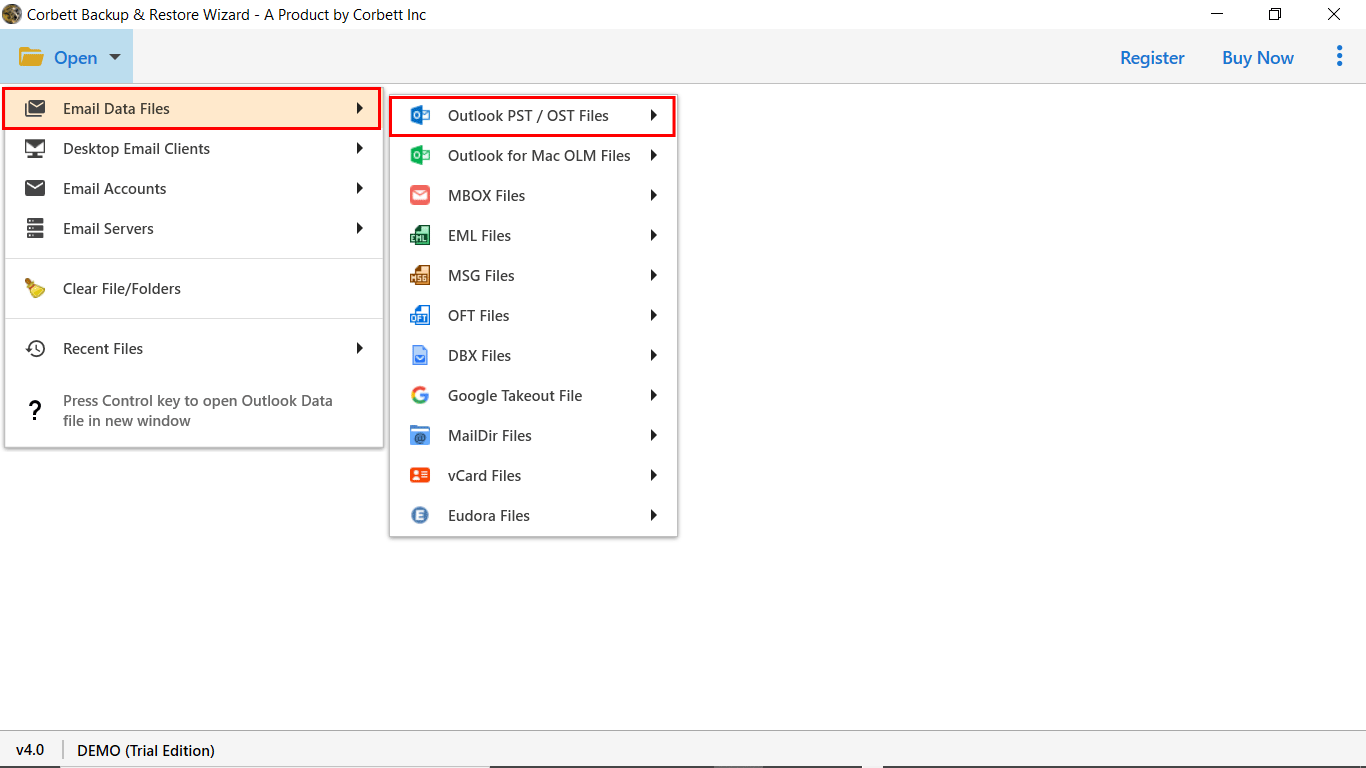1366x768 pixels.
Task: Click the Email Servers rack icon
Action: pyautogui.click(x=35, y=229)
